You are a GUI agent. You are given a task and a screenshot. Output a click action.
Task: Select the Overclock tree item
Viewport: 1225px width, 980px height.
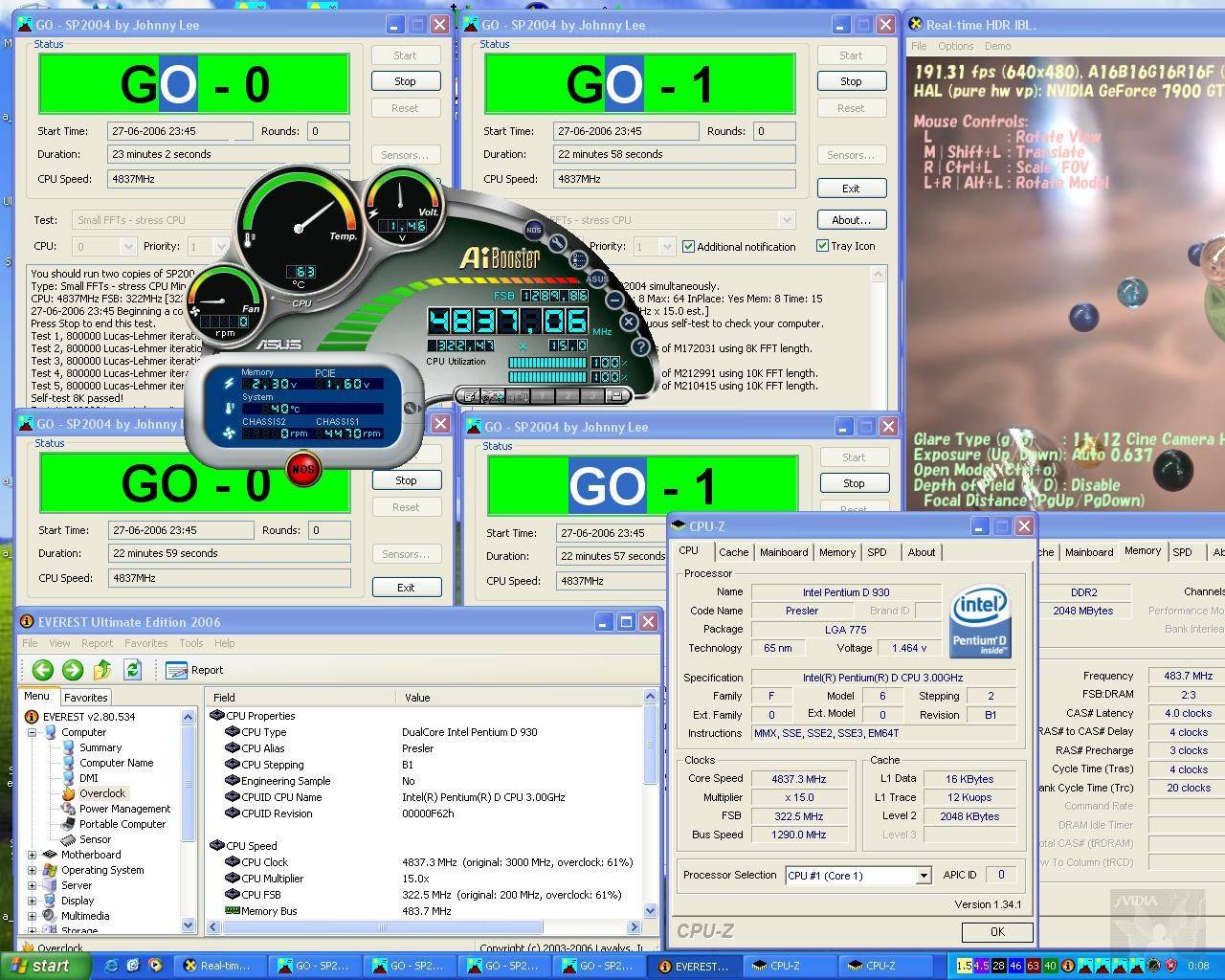coord(102,793)
